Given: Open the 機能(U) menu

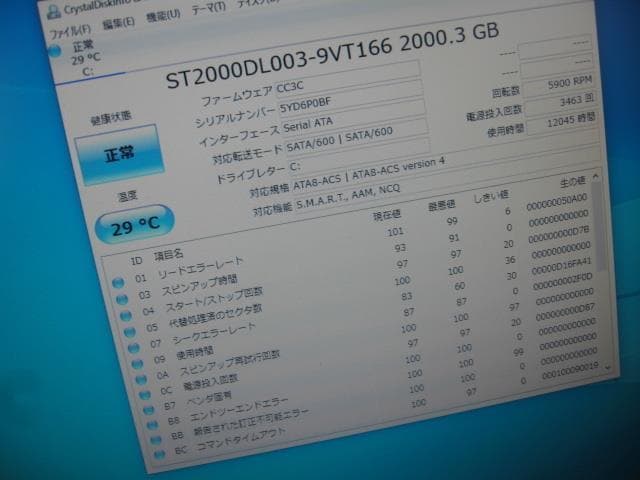Looking at the screenshot, I should [163, 16].
